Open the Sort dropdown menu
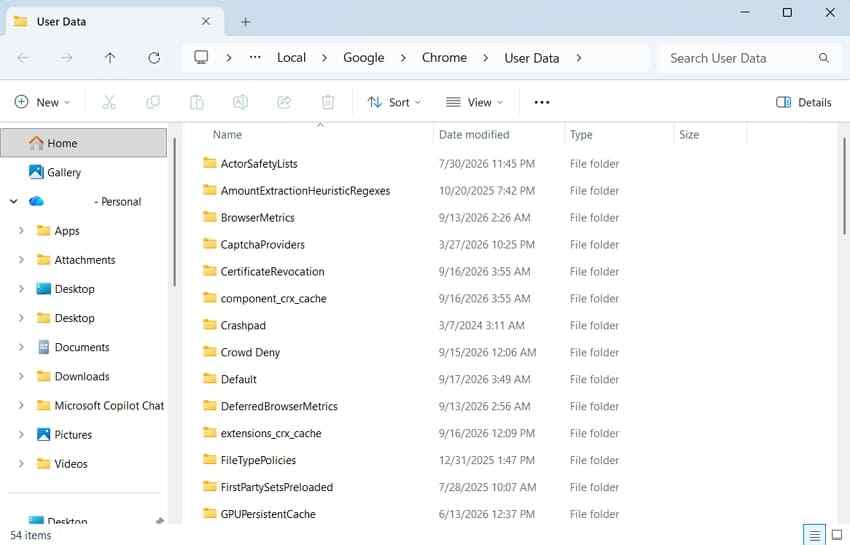Screen dimensions: 850x545 pos(395,102)
